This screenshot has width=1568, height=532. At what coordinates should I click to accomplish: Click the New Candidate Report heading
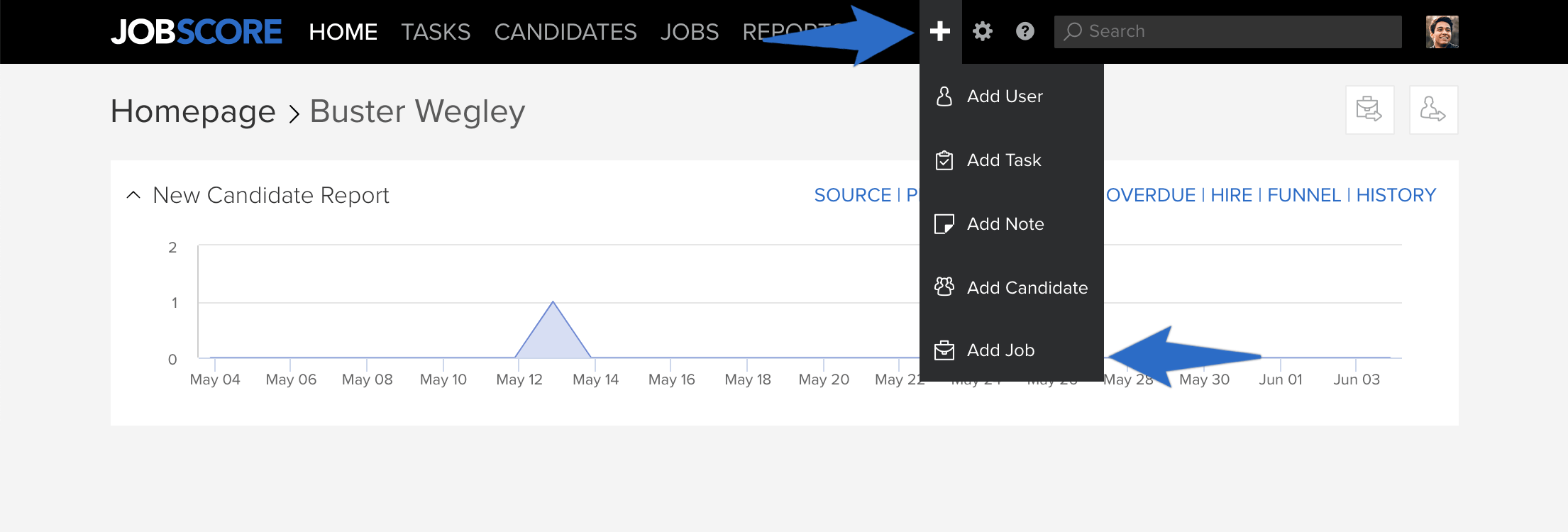pos(271,195)
